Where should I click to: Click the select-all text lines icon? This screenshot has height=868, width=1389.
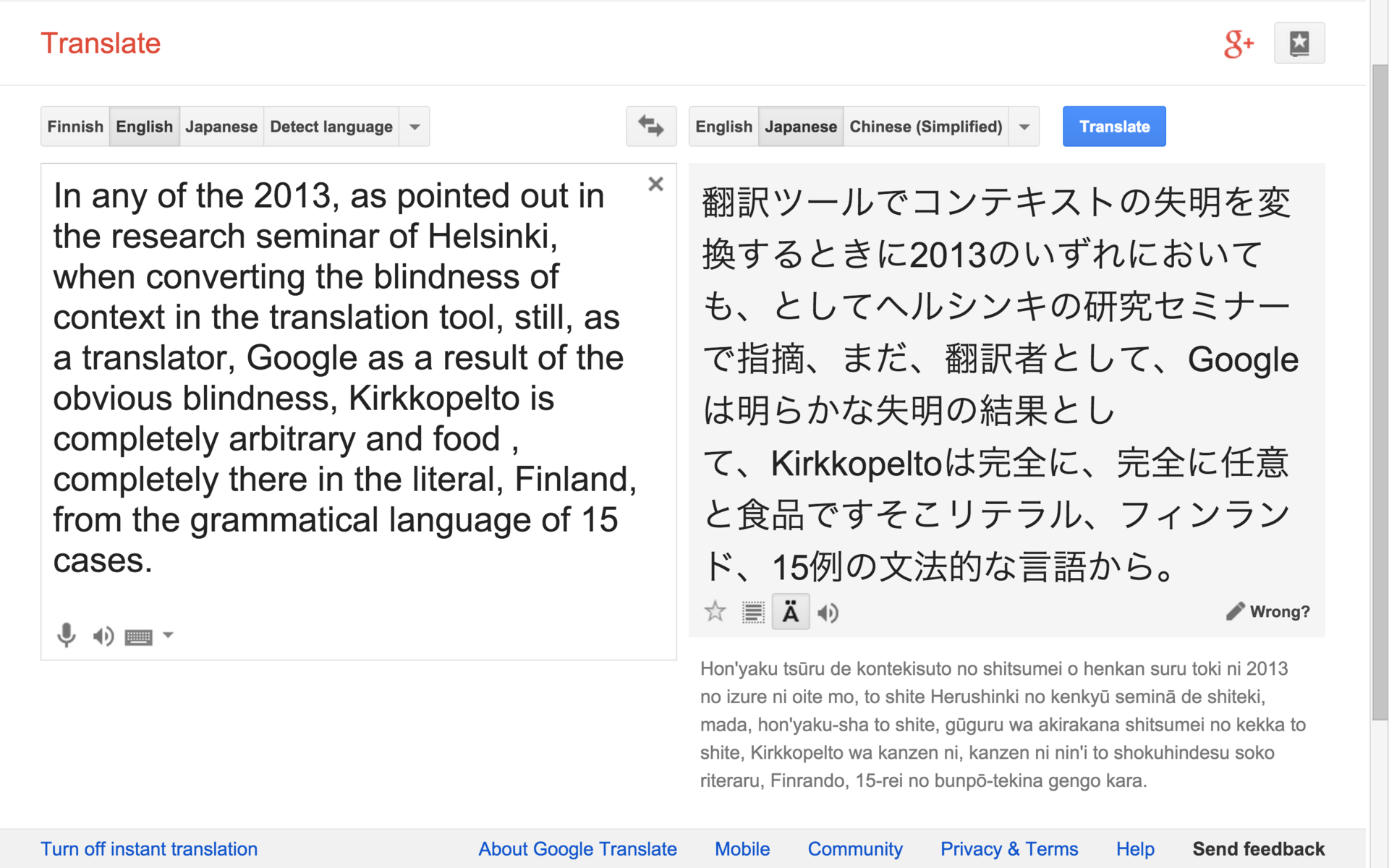tap(752, 613)
